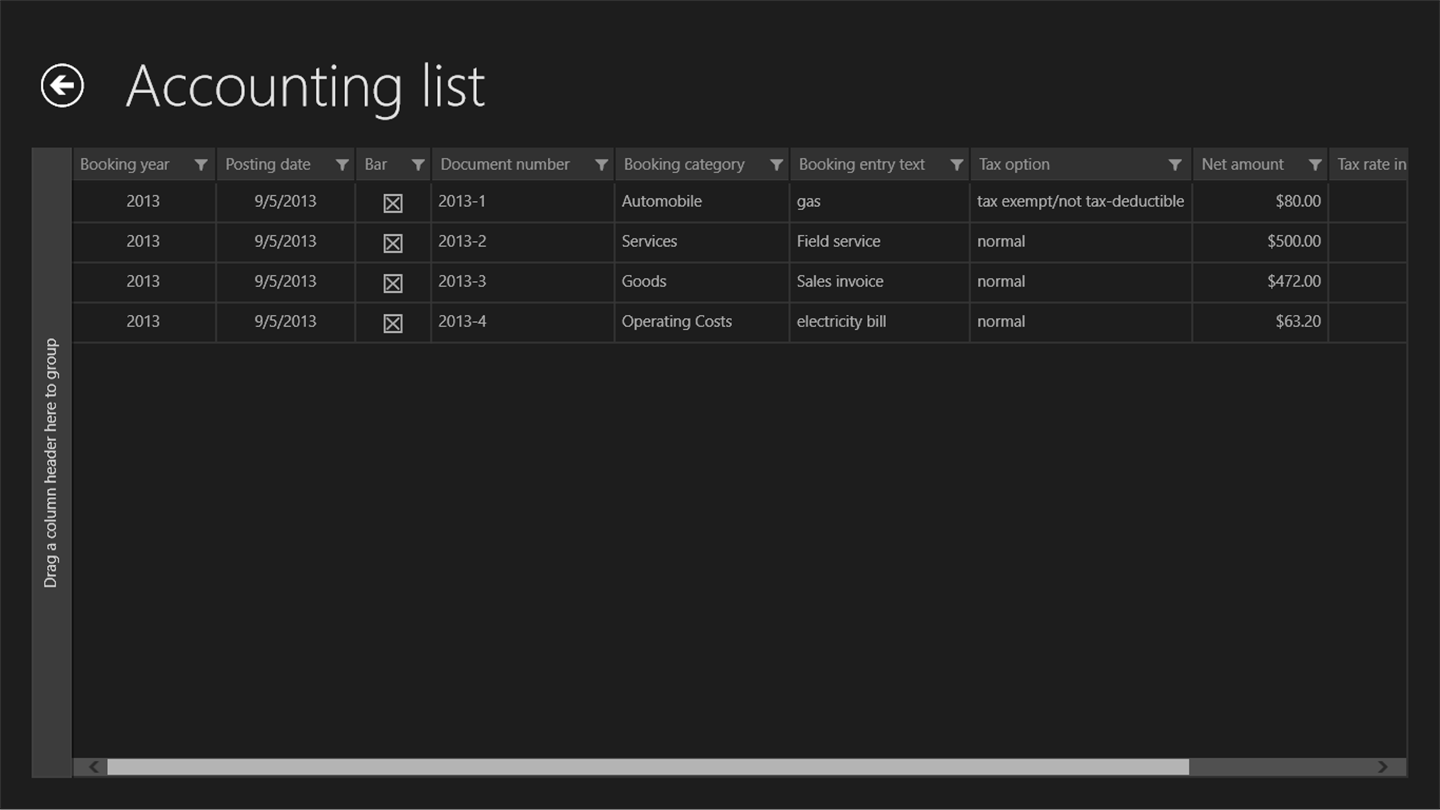Open the Booking year filter

[x=201, y=165]
